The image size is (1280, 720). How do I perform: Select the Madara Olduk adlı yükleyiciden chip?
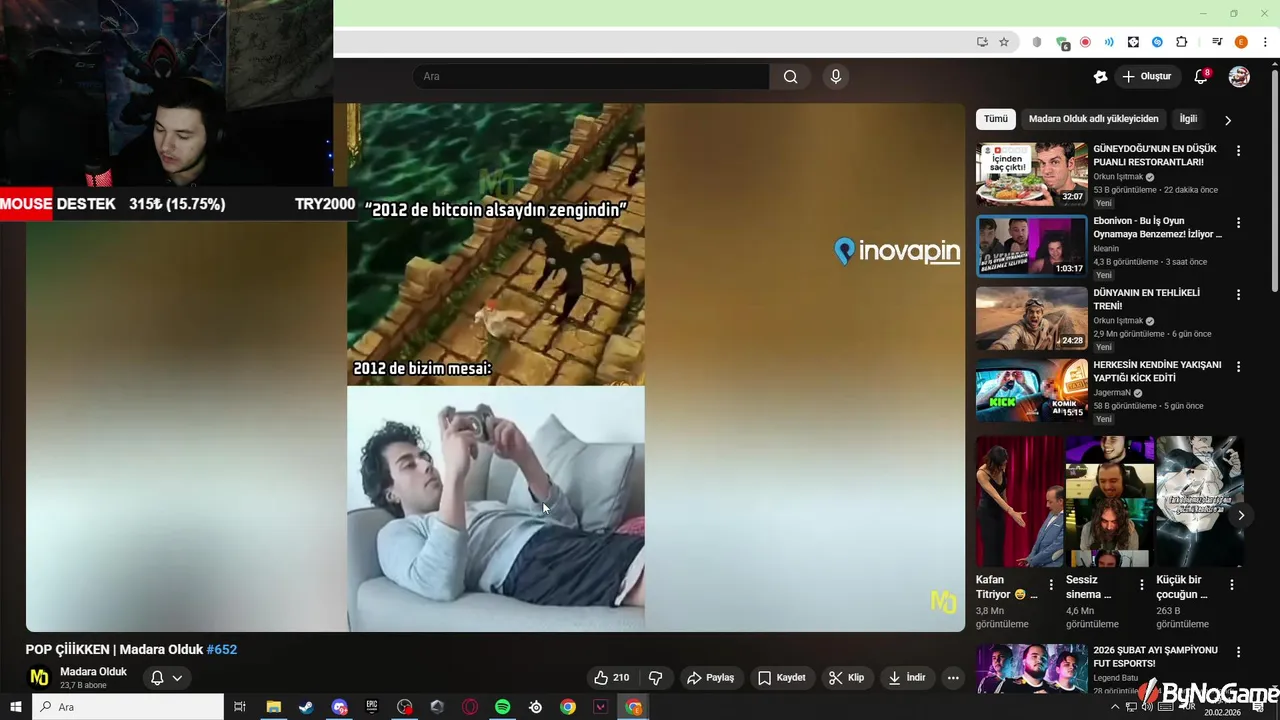[1093, 119]
